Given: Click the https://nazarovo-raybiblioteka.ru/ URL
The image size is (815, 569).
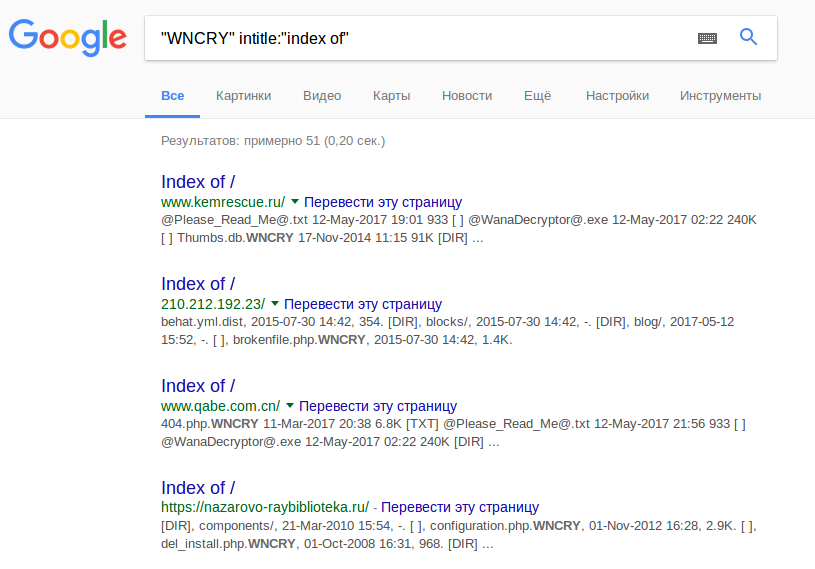Looking at the screenshot, I should [x=265, y=507].
